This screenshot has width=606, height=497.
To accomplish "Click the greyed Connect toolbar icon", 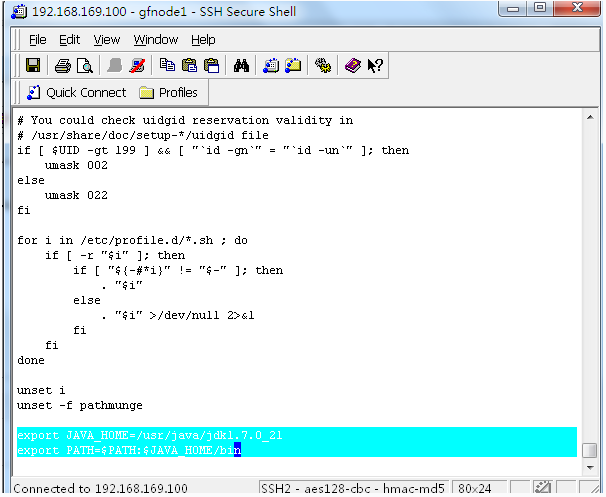I will pyautogui.click(x=115, y=65).
